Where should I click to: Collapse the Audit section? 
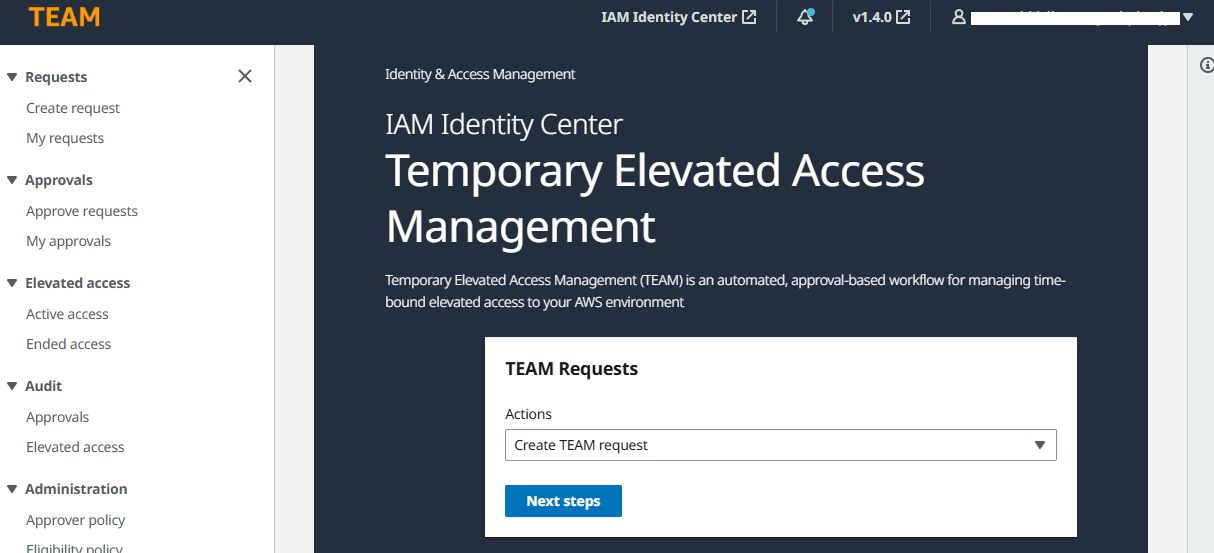click(12, 386)
